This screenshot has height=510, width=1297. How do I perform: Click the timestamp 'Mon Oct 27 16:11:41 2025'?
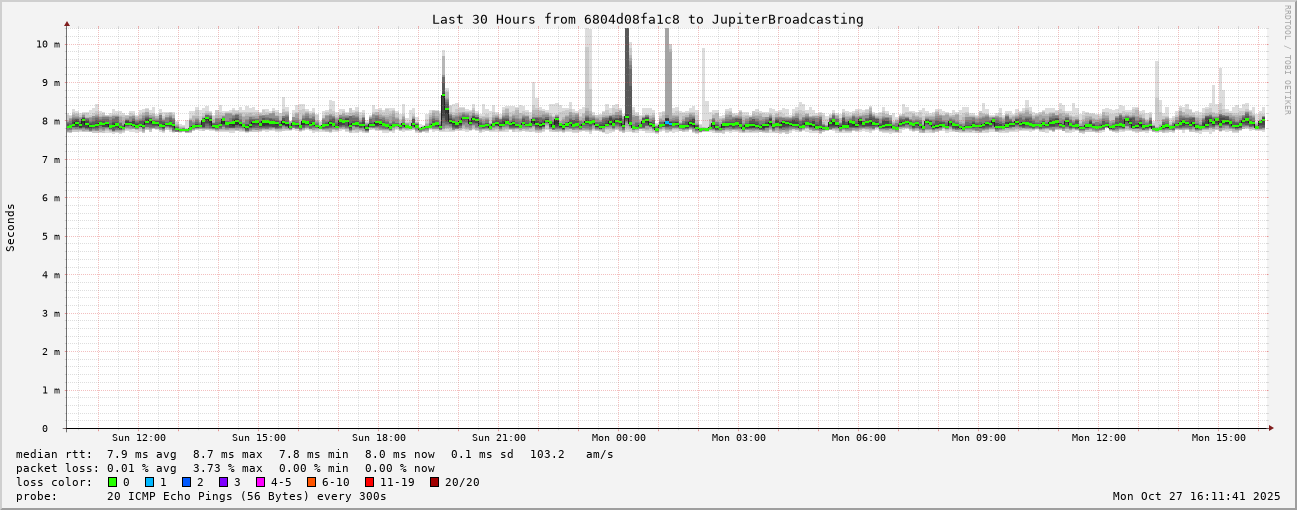[x=1196, y=496]
